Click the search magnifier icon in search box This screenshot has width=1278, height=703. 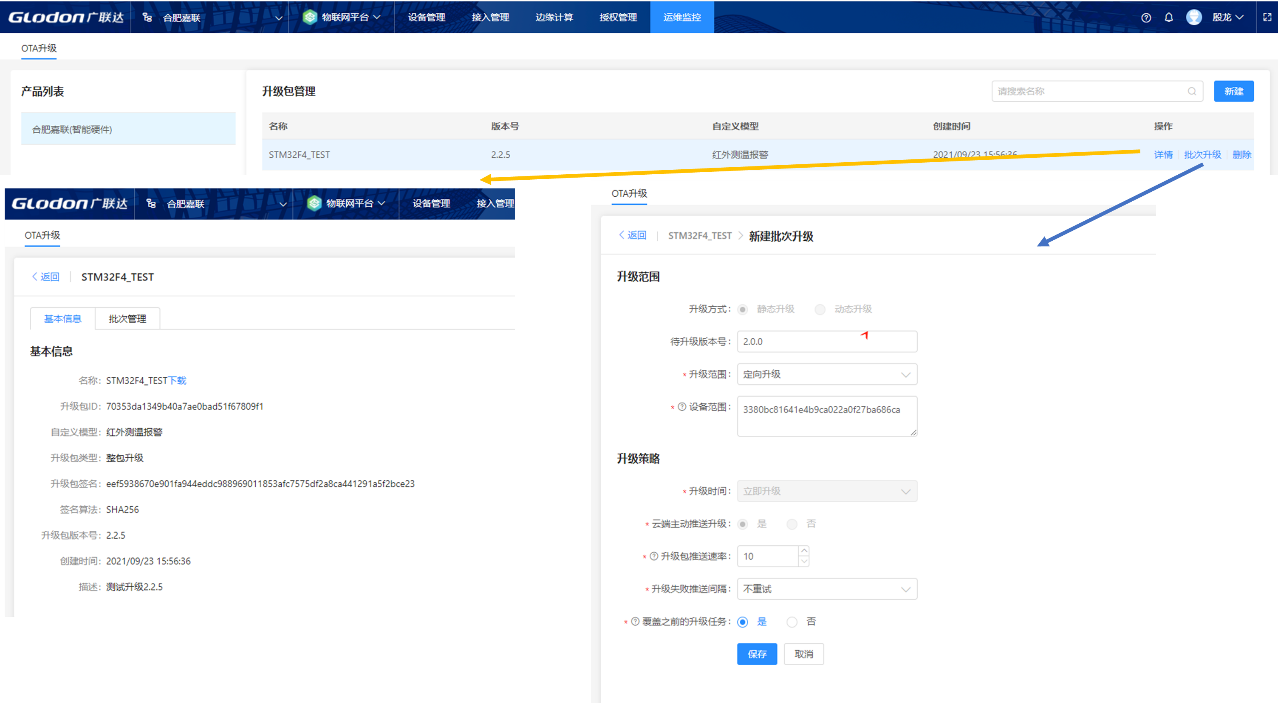[1192, 91]
